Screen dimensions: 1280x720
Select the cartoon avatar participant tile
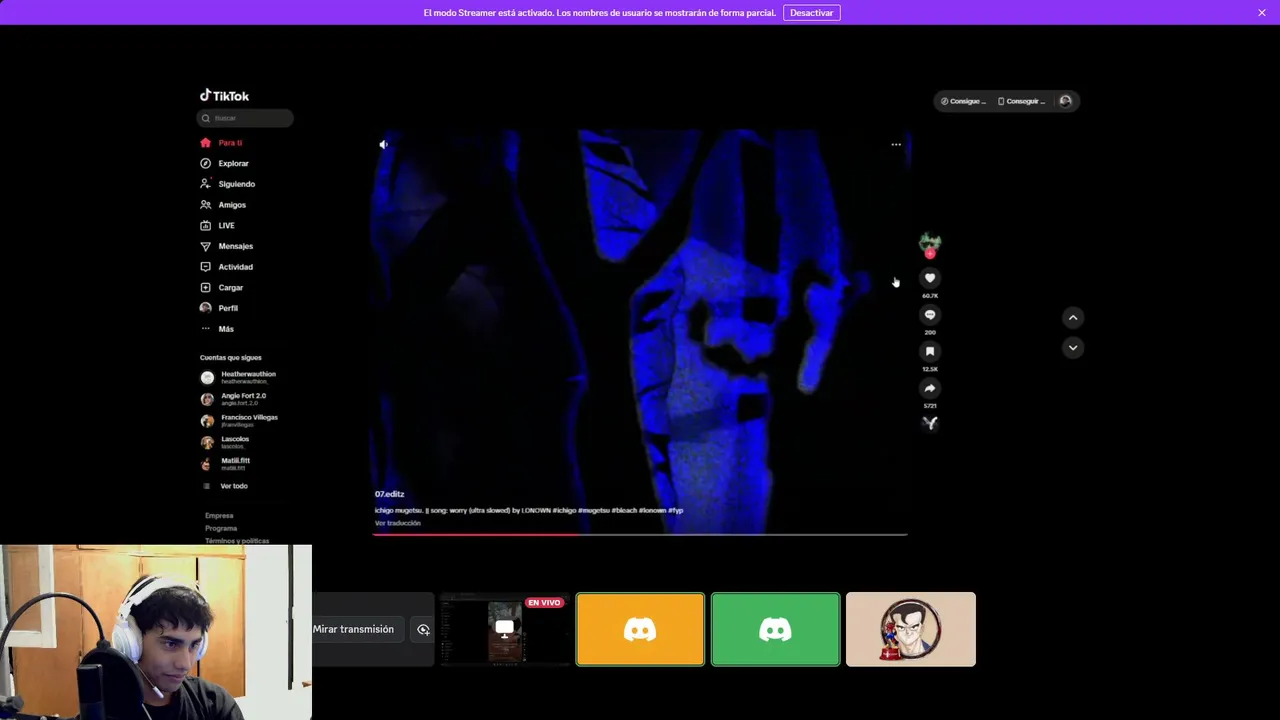(911, 629)
